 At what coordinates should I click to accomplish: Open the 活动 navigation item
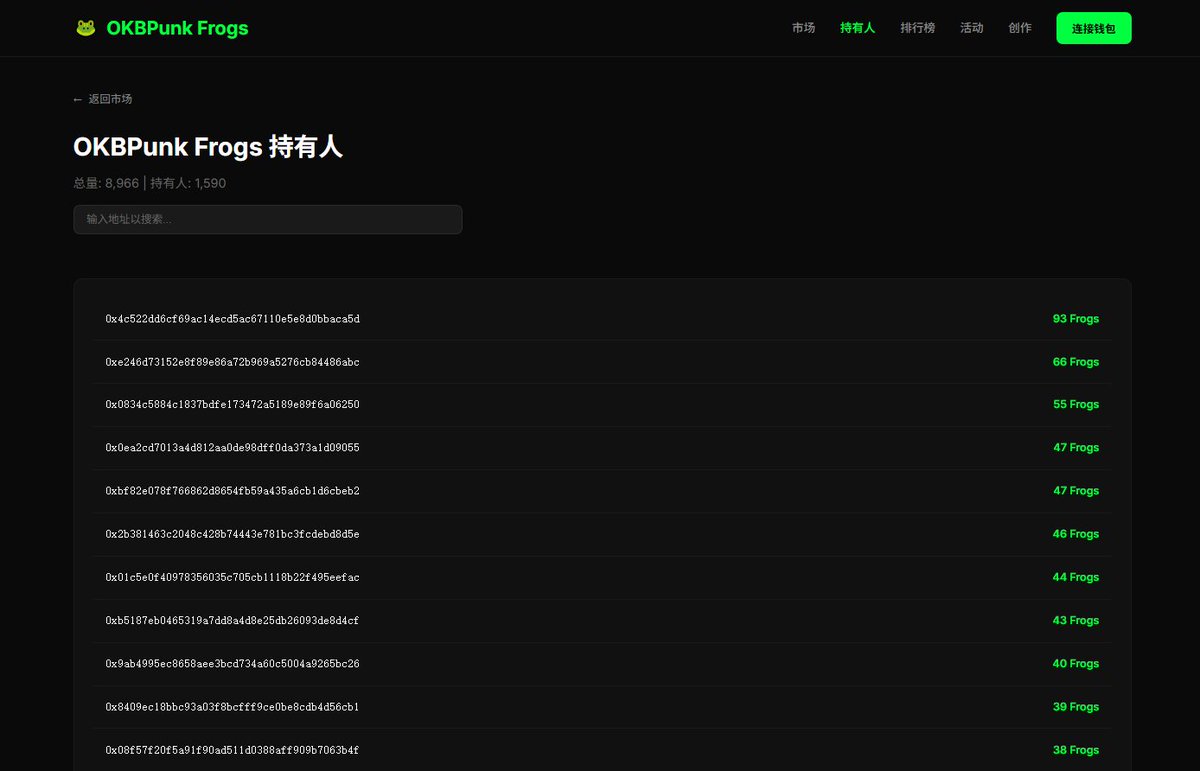(x=971, y=28)
